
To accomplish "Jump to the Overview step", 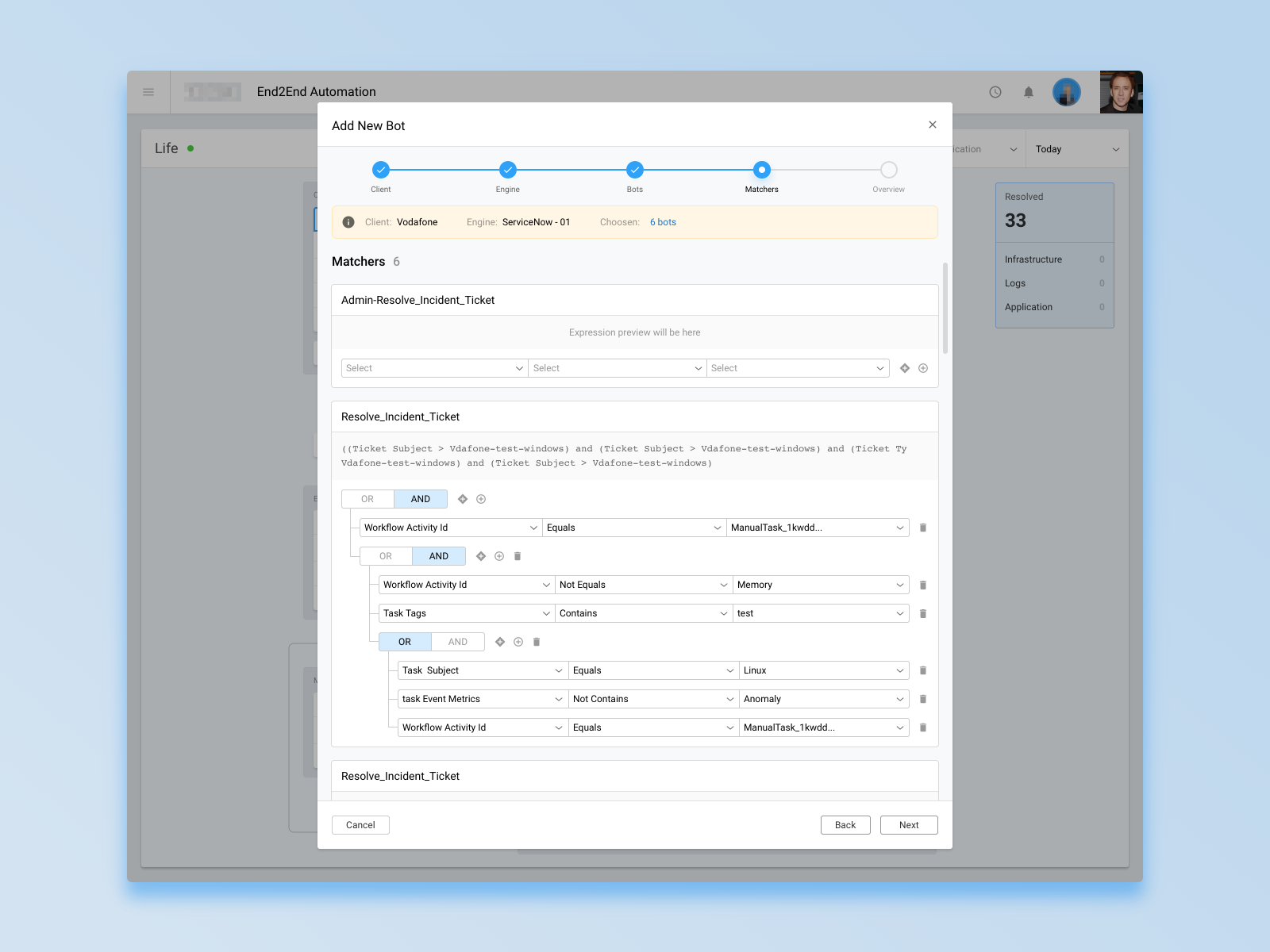I will [888, 170].
